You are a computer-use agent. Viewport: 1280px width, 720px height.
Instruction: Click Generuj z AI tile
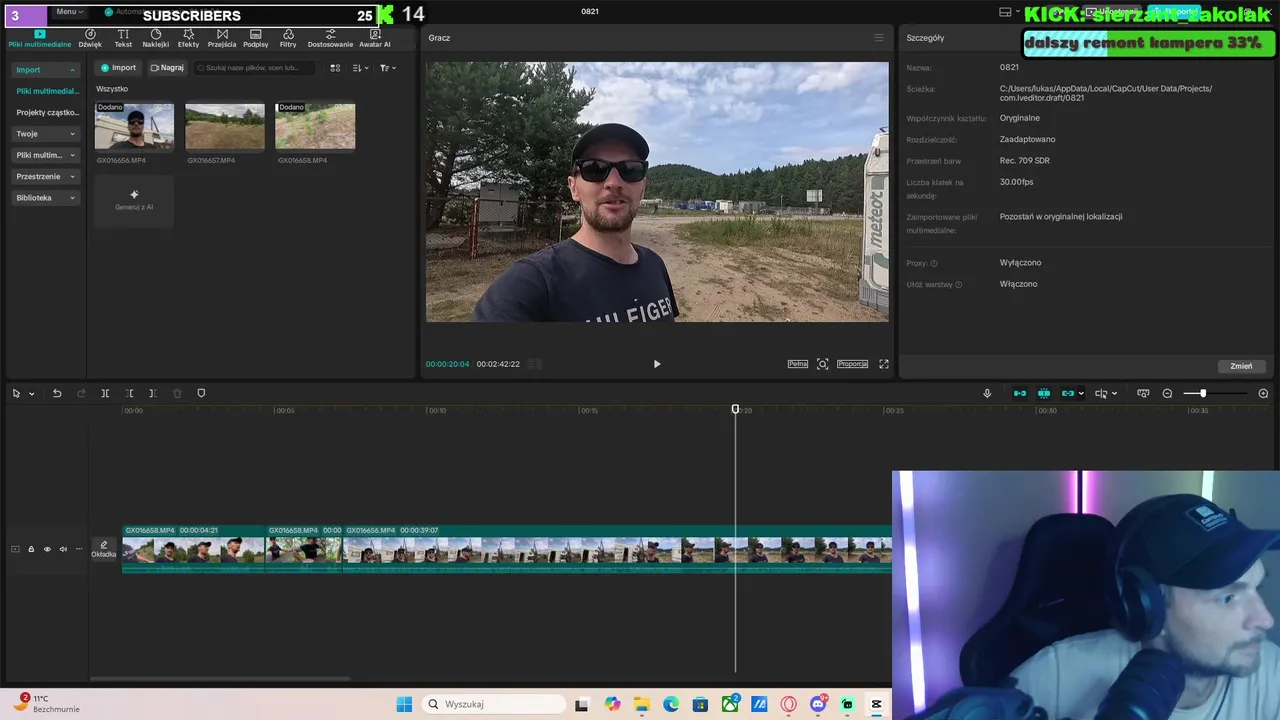[134, 200]
